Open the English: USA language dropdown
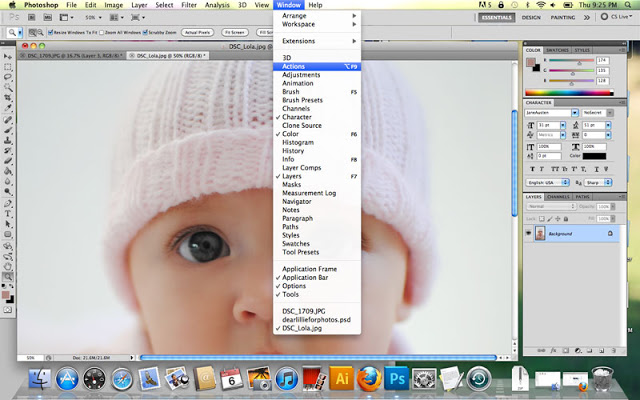640x400 pixels. 547,182
